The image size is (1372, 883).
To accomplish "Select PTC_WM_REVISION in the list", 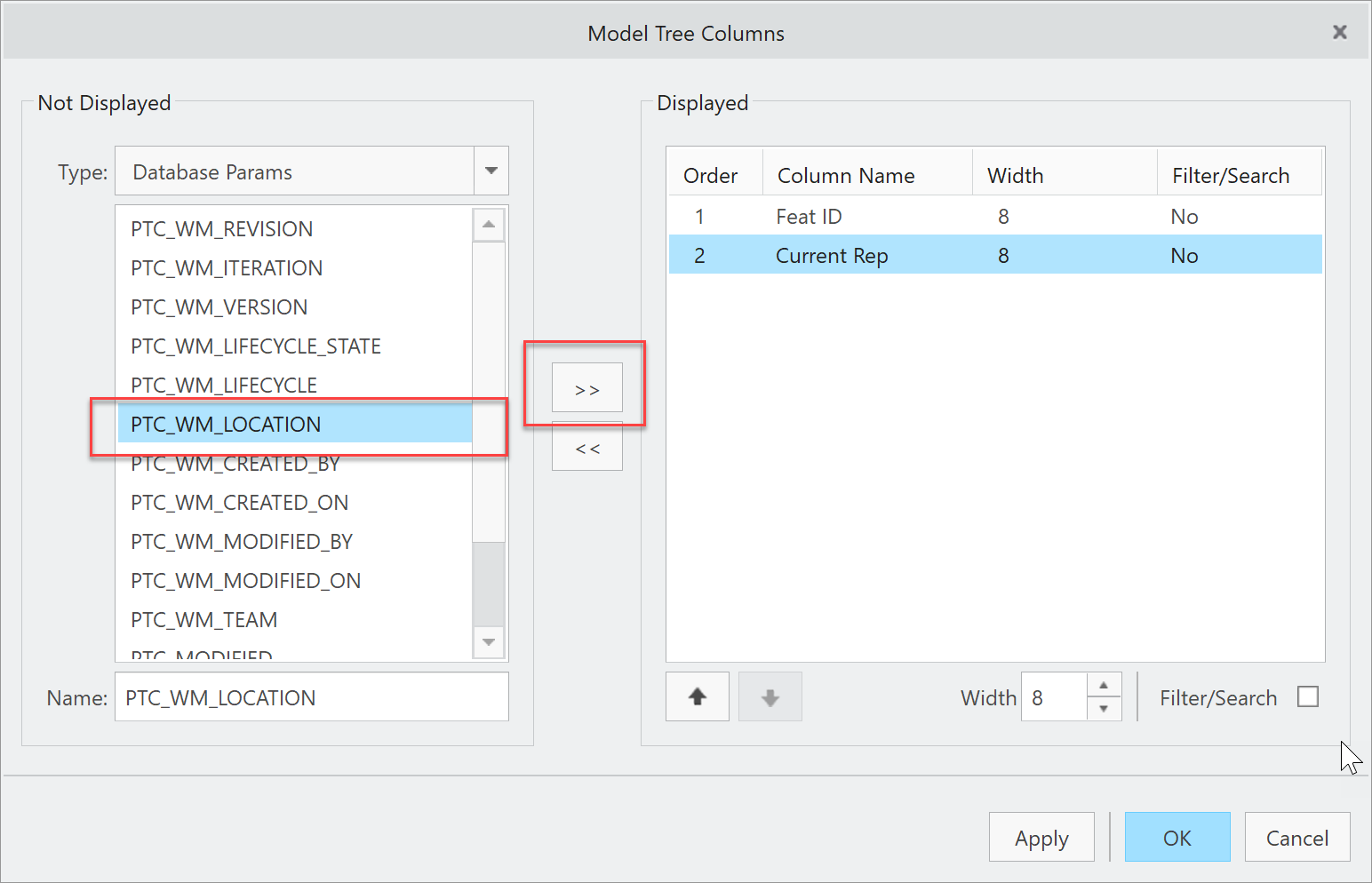I will 222,229.
